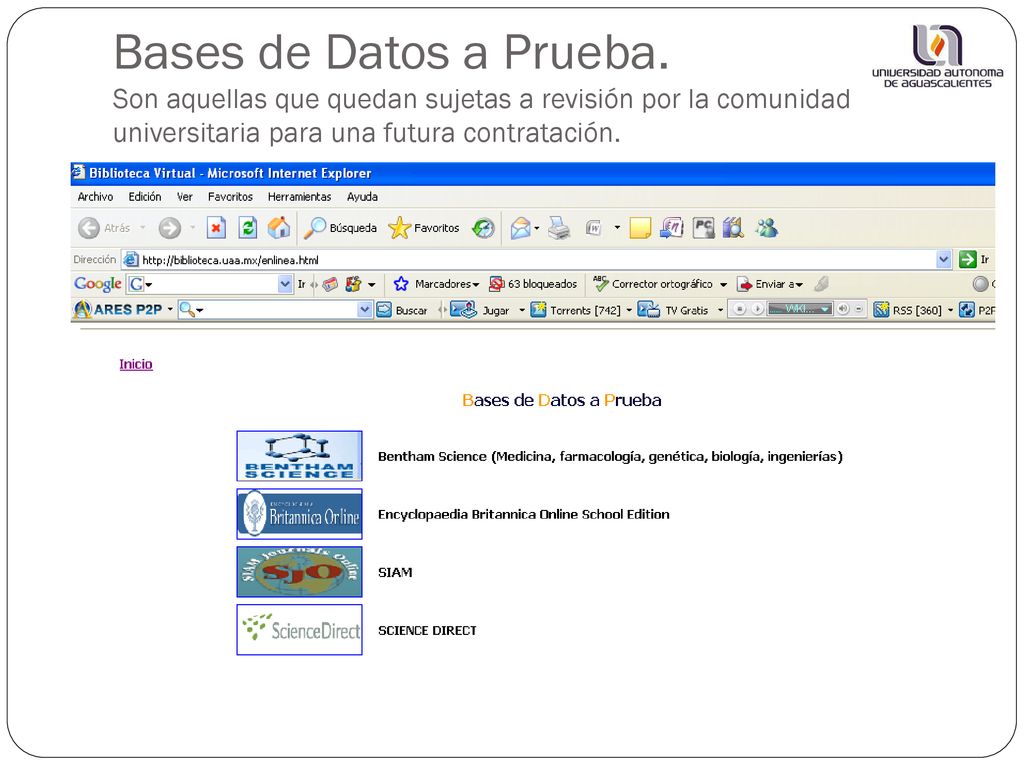Open Ayuda menu
The width and height of the screenshot is (1024, 768).
coord(362,197)
